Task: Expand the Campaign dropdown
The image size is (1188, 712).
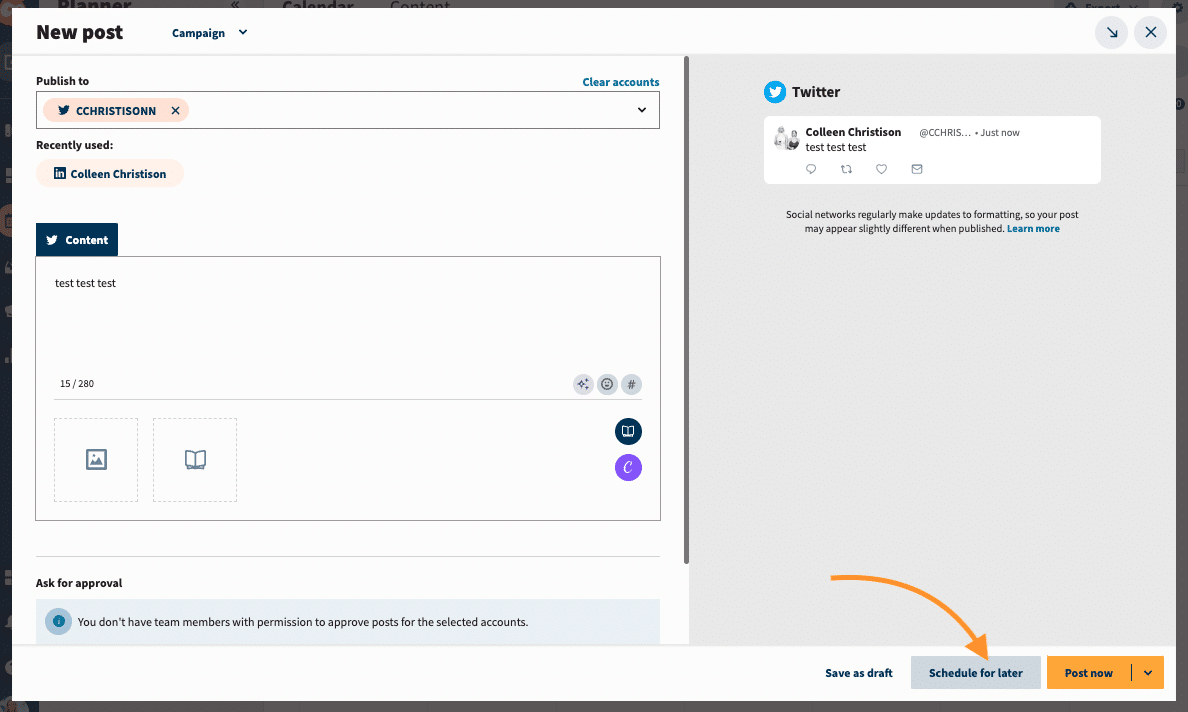Action: [210, 33]
